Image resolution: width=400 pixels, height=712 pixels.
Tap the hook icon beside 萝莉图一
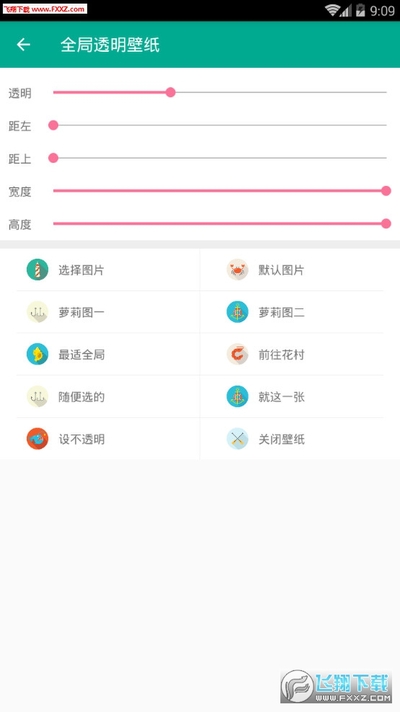pyautogui.click(x=37, y=312)
